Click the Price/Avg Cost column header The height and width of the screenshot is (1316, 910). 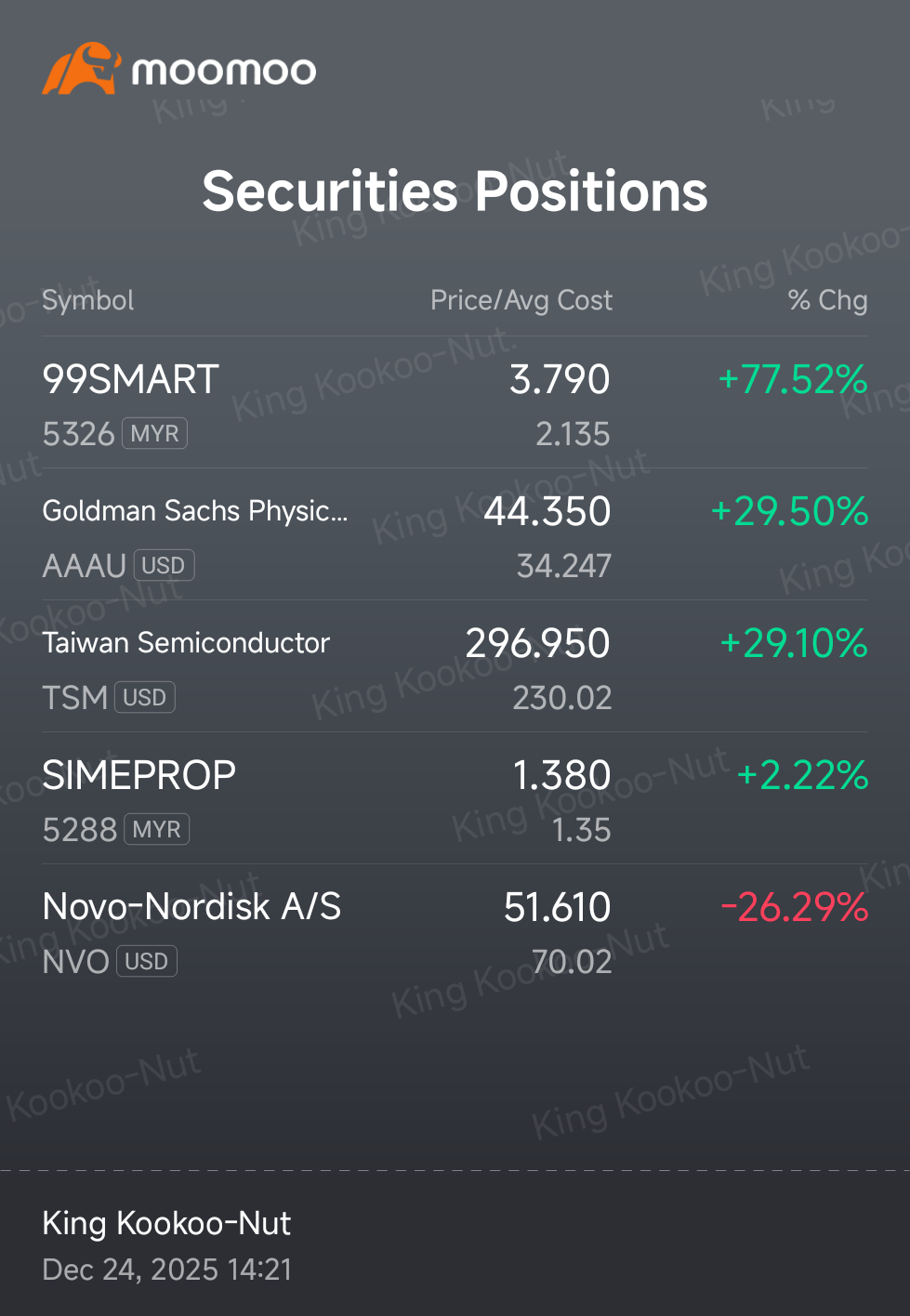point(521,300)
